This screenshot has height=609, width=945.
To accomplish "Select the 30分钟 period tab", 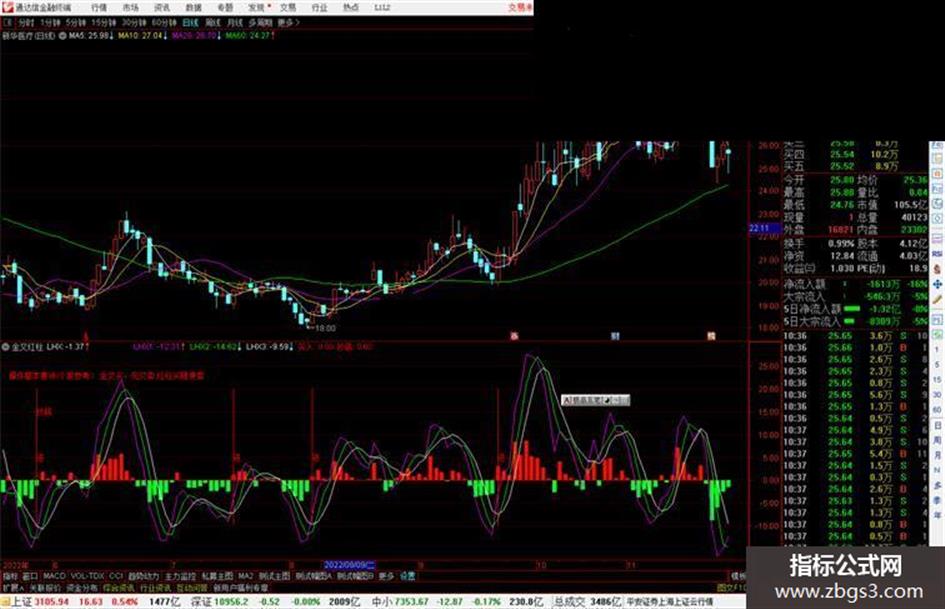I will coord(134,22).
